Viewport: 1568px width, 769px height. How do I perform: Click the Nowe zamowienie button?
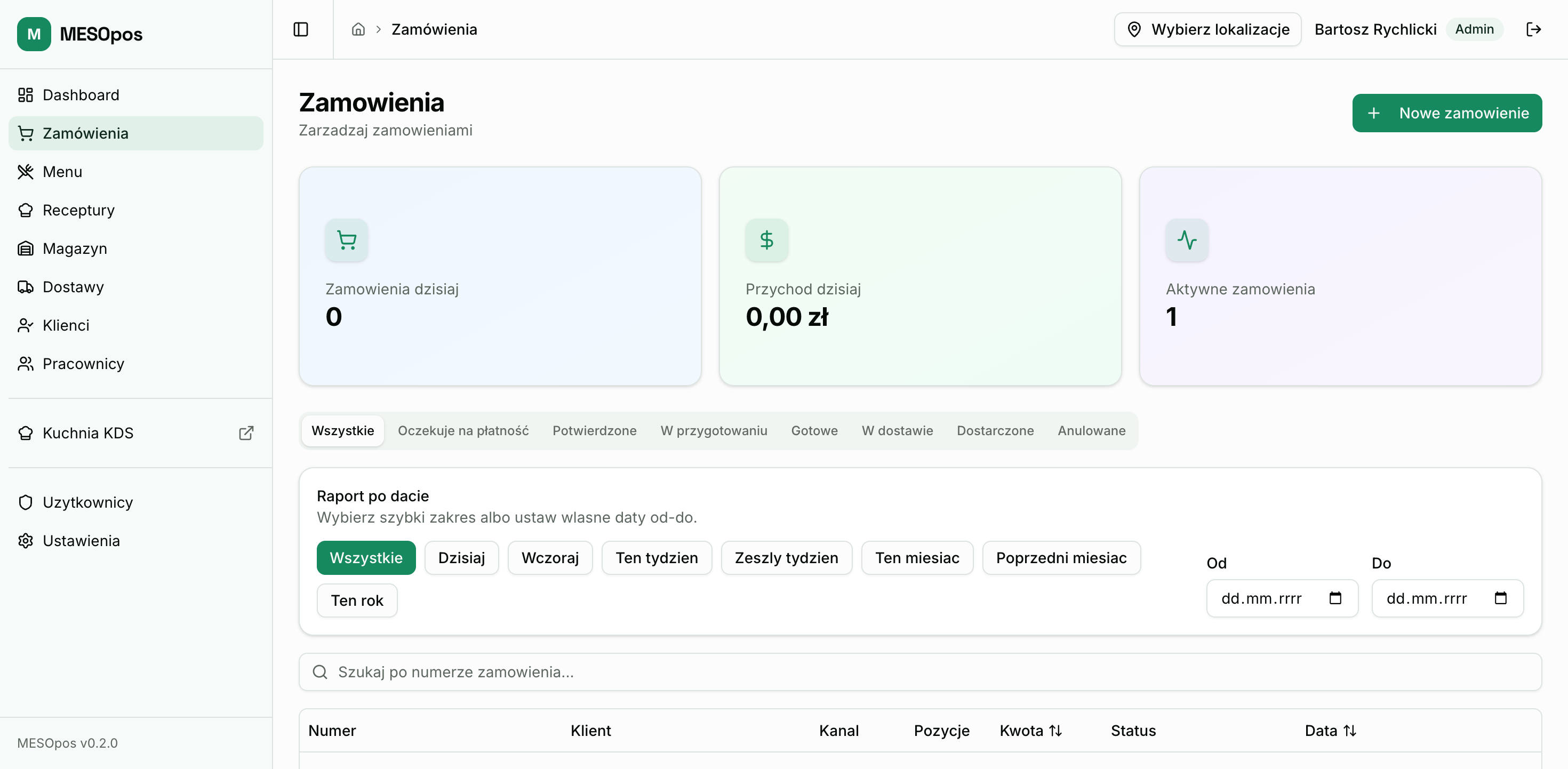coord(1446,113)
